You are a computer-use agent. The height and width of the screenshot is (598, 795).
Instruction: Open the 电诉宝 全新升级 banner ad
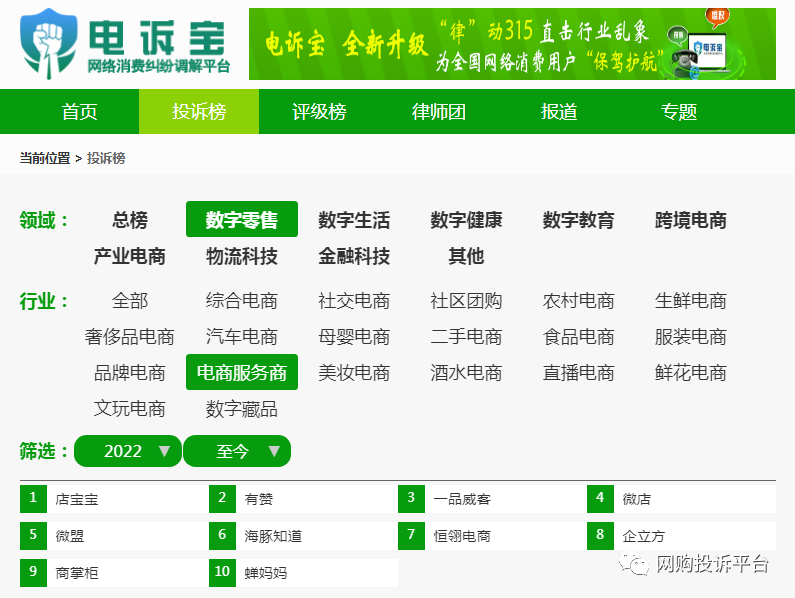click(x=512, y=44)
